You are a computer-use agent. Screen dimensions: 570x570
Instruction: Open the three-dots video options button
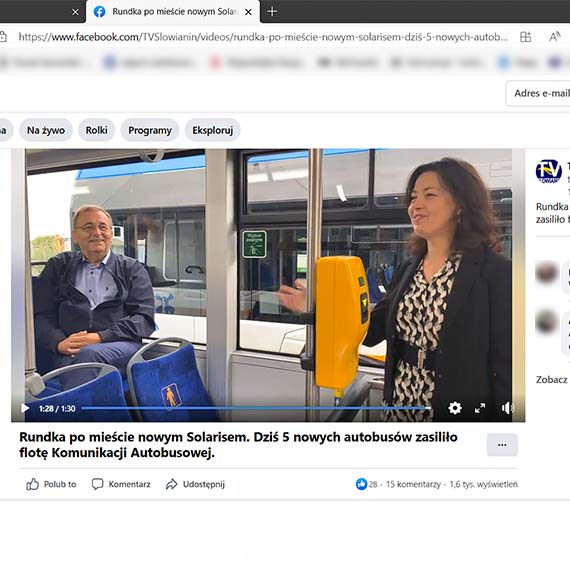(502, 445)
